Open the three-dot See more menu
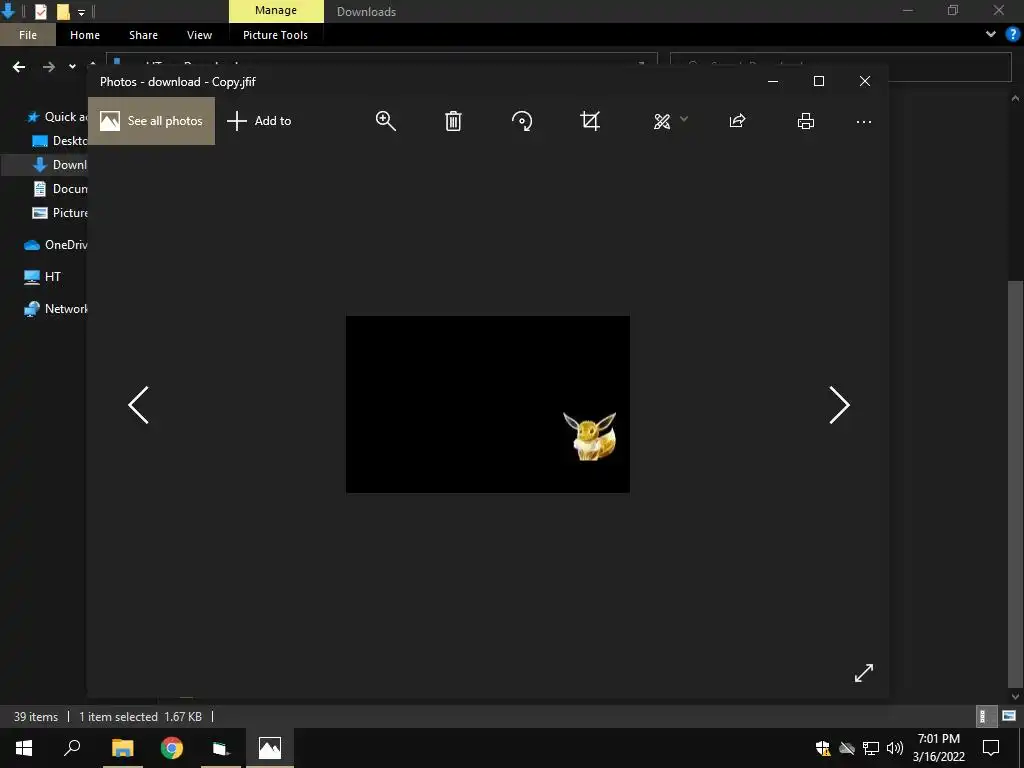Image resolution: width=1024 pixels, height=768 pixels. click(863, 121)
